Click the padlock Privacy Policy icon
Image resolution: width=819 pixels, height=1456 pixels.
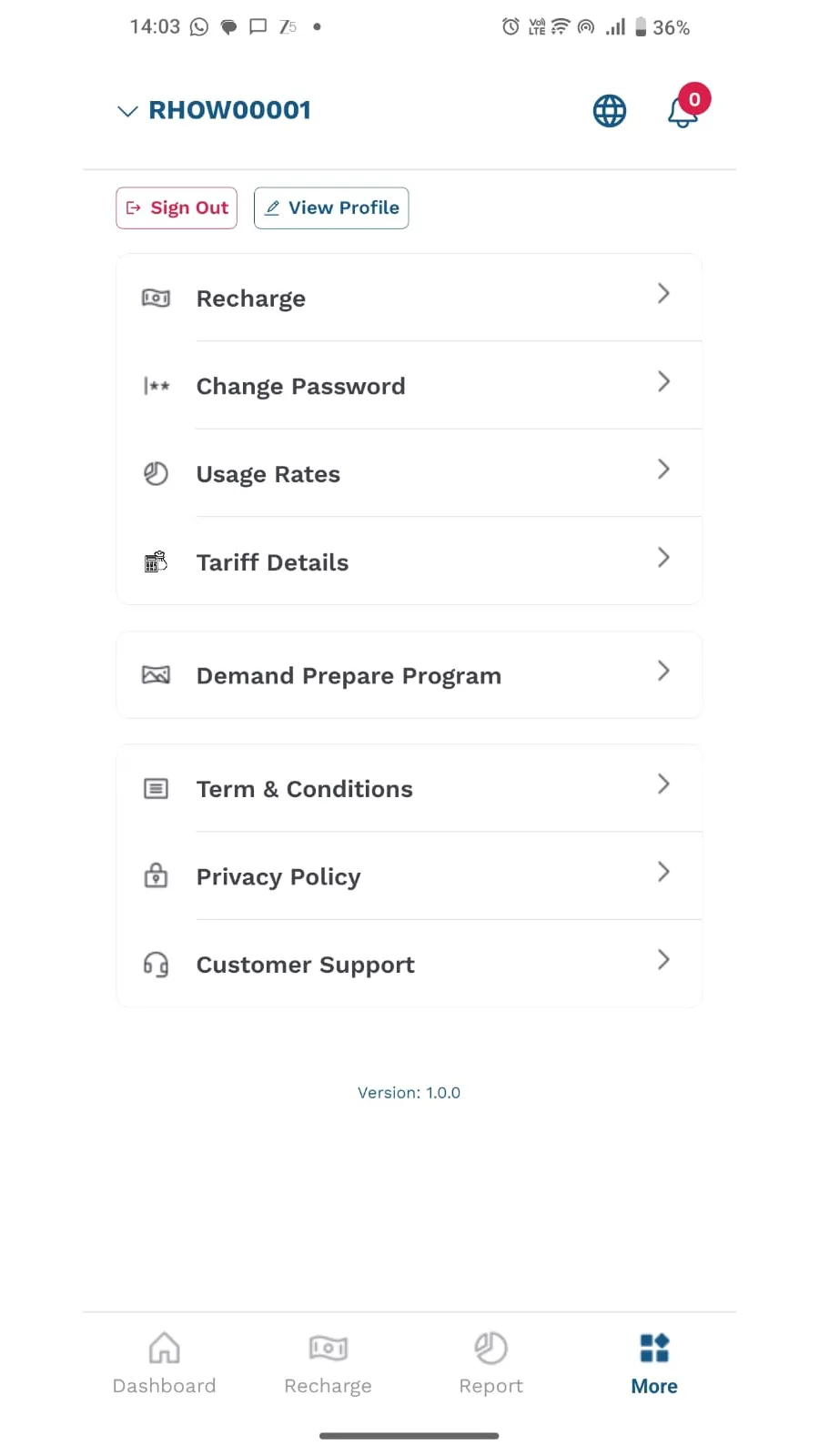click(156, 875)
